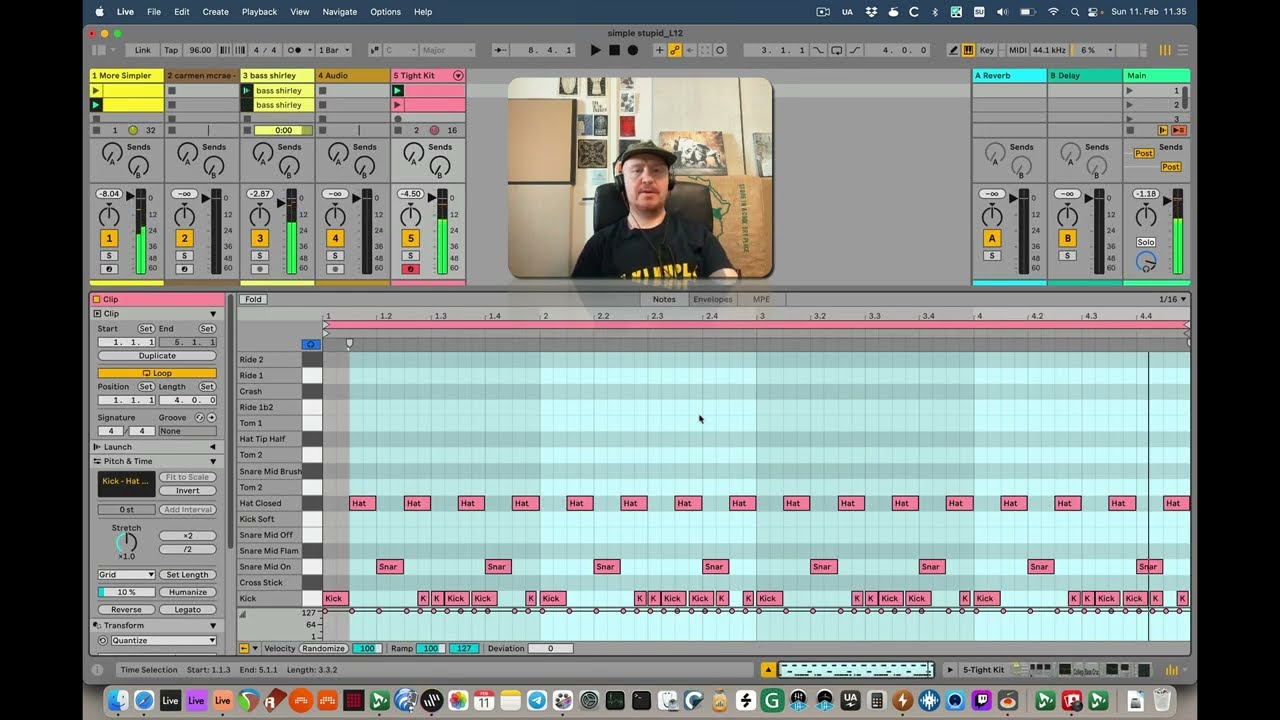
Task: Click the commit groove arrow icon
Action: [x=211, y=417]
